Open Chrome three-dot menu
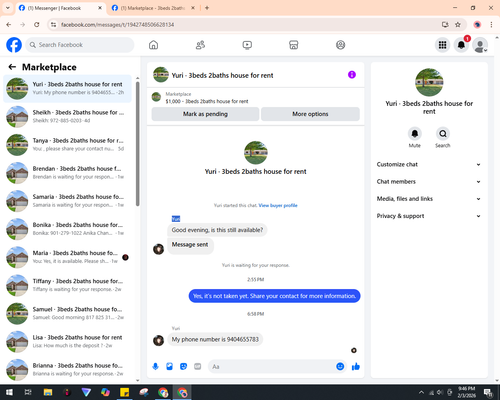 click(491, 25)
